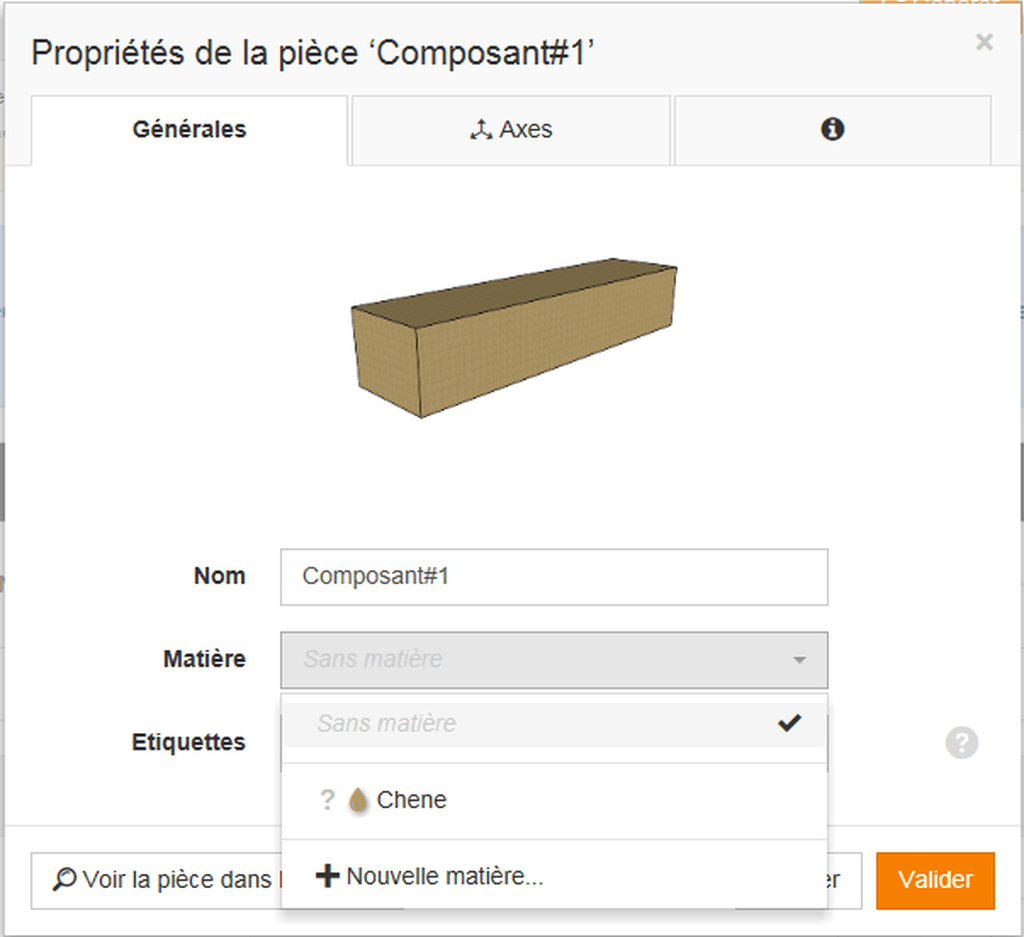
Task: Open the information tab icon
Action: 832,130
